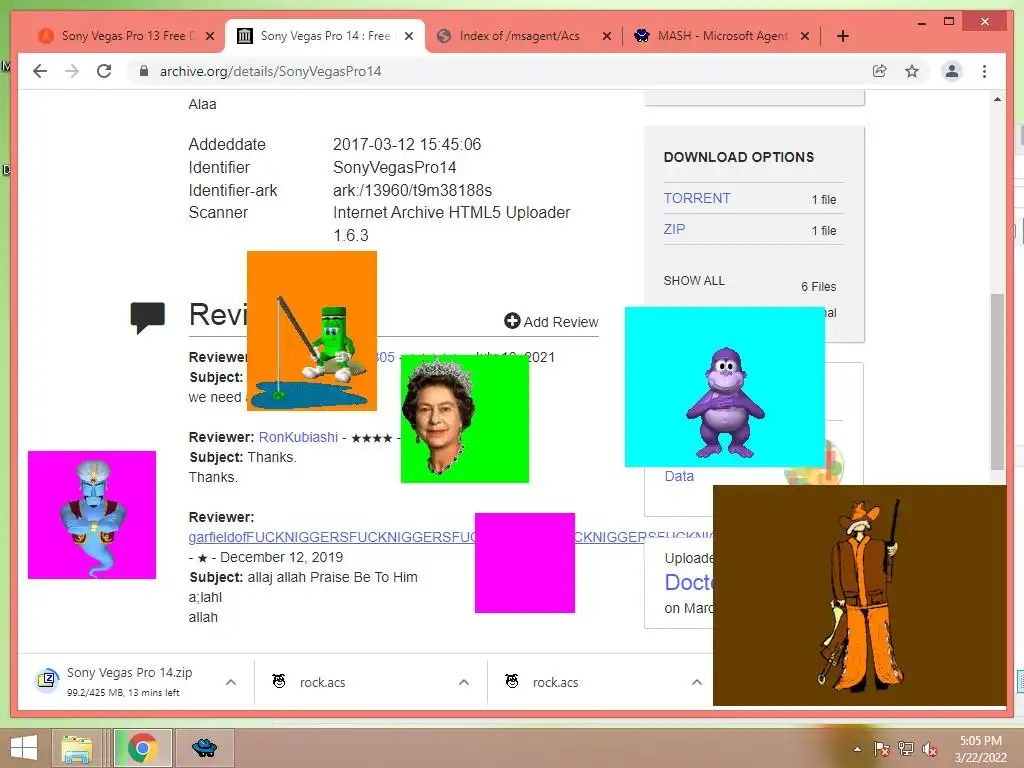Click Chrome icon in taskbar
The width and height of the screenshot is (1024, 768).
[x=143, y=748]
